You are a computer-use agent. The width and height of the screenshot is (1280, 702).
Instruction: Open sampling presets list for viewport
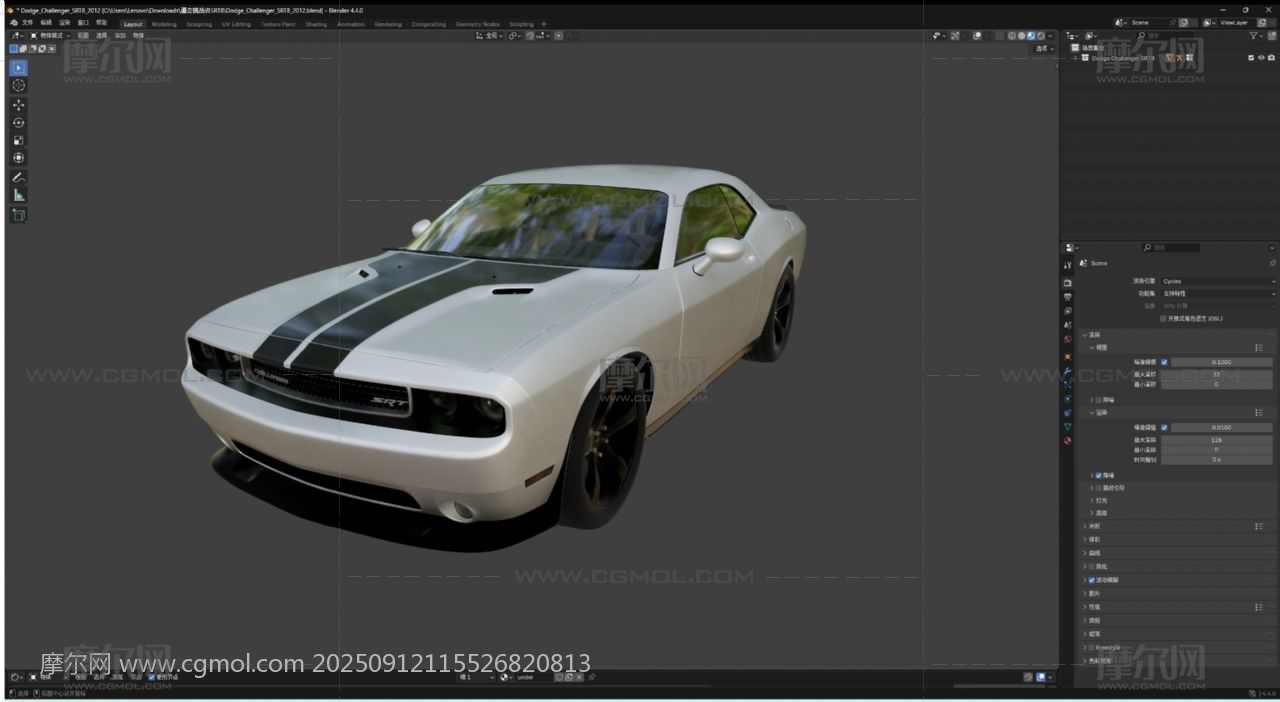pyautogui.click(x=1259, y=348)
